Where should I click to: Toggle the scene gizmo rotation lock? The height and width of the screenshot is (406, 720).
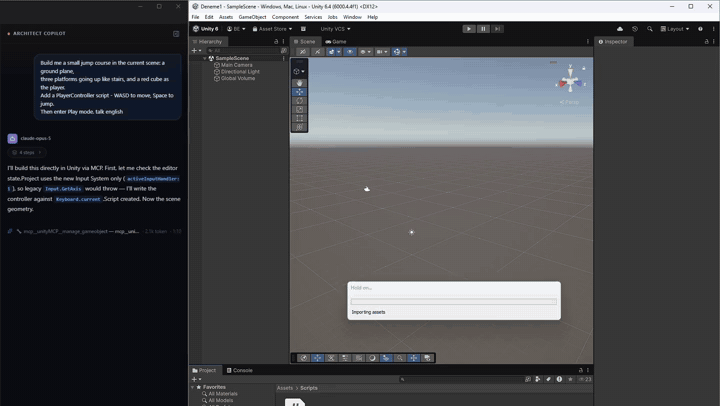point(584,68)
